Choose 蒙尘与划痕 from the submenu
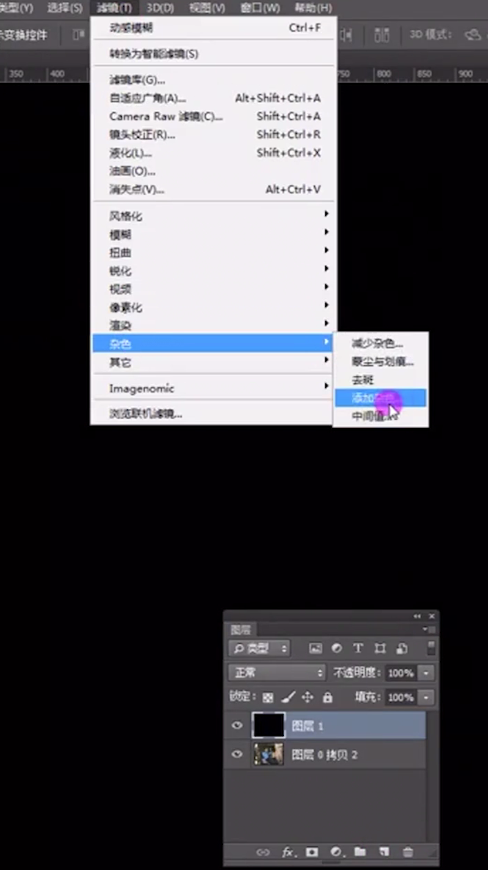Viewport: 488px width, 870px height. (380, 362)
